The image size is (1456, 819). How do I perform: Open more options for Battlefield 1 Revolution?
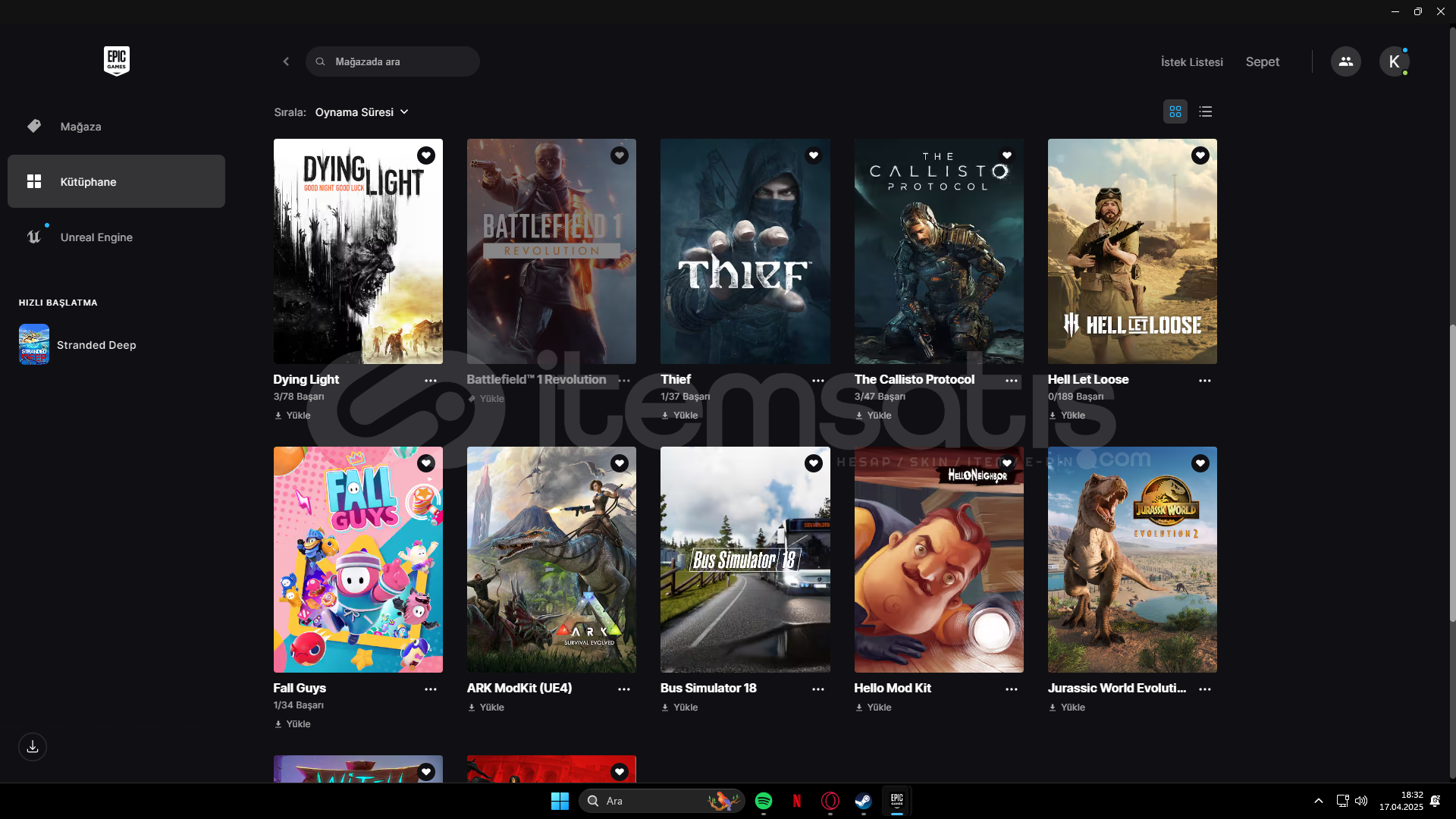point(624,381)
